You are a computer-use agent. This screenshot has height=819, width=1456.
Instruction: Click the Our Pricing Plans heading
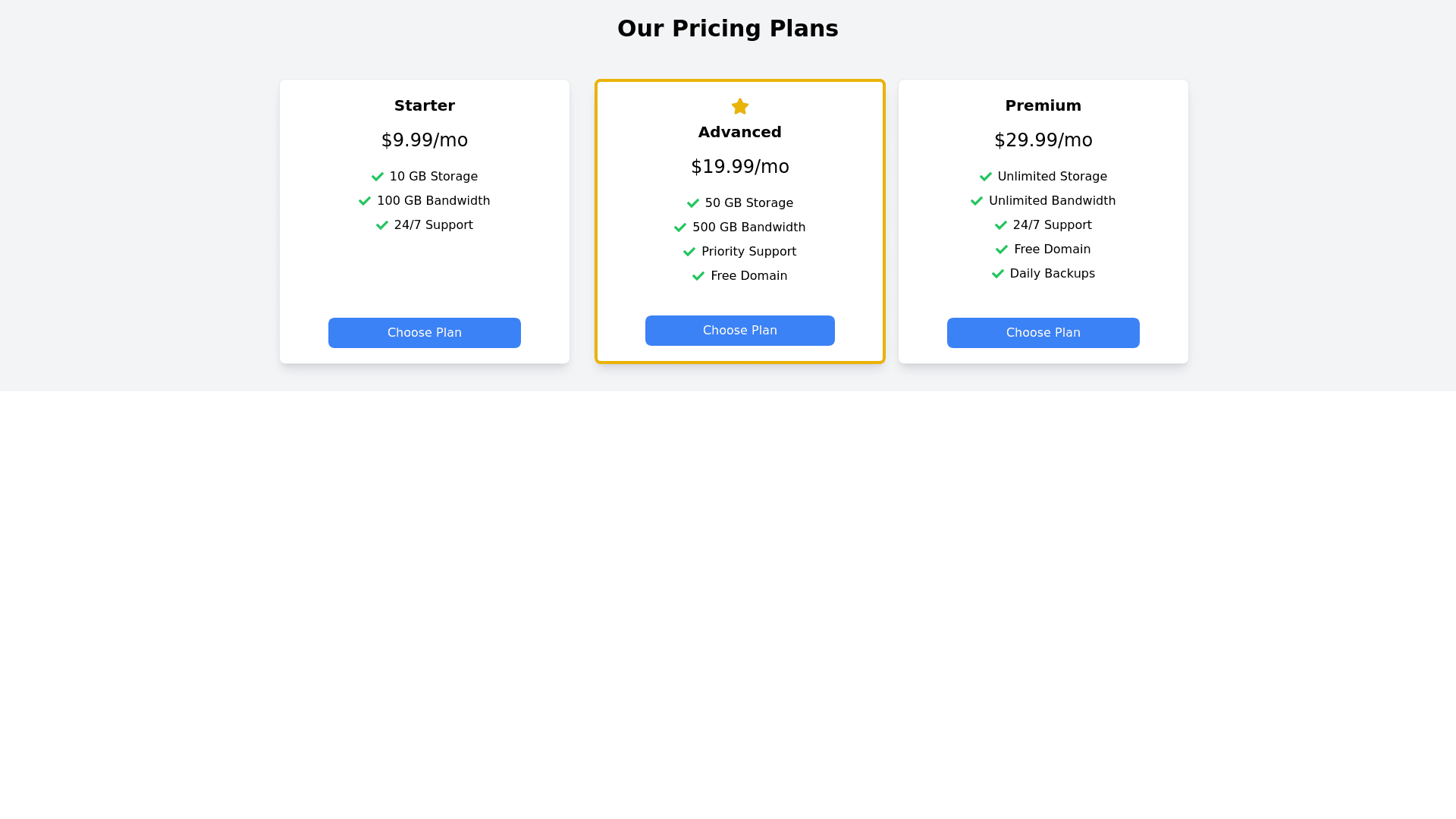(728, 29)
